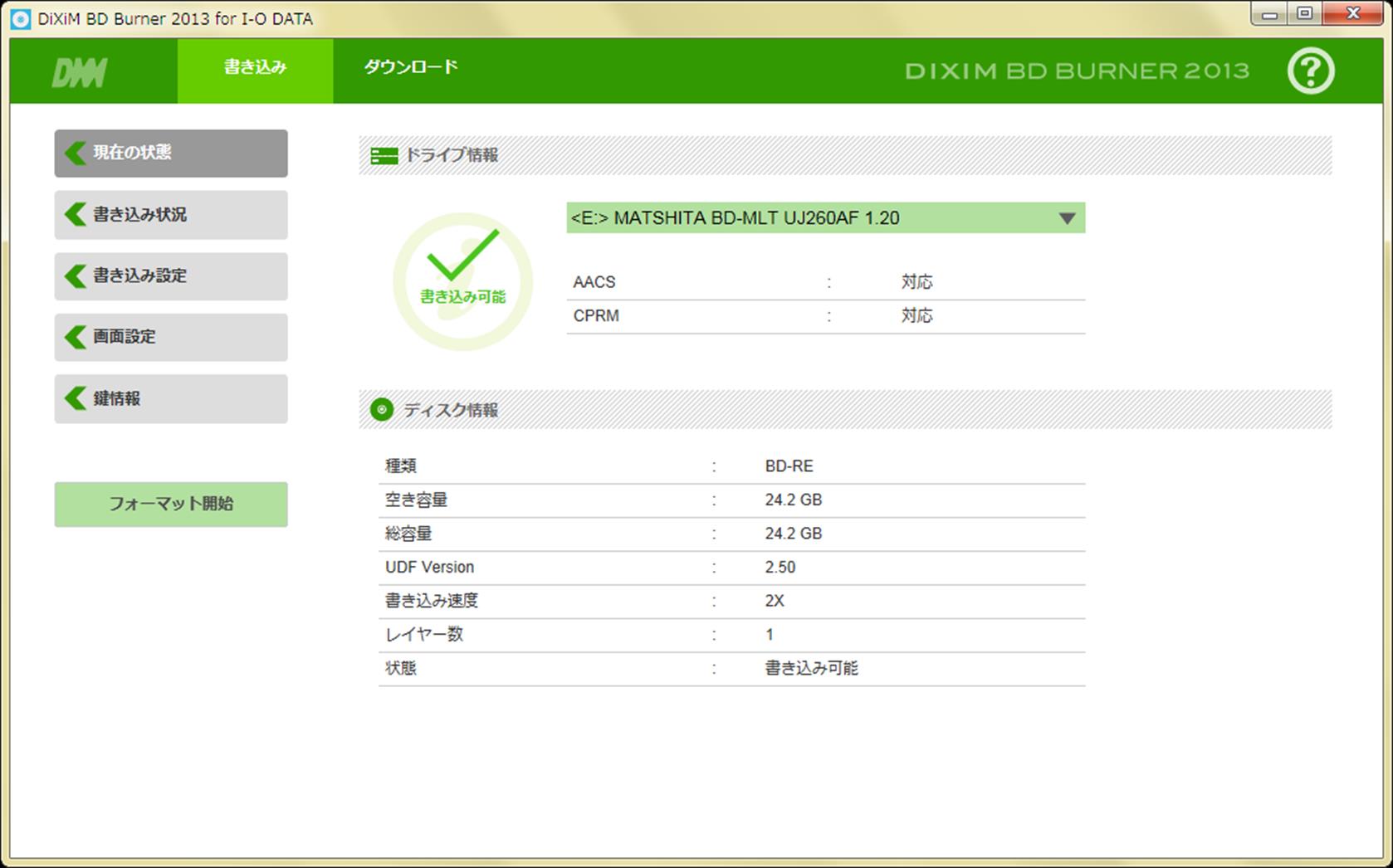Screen dimensions: 1393x868
Task: Select the CPRM 対応 value
Action: (917, 316)
